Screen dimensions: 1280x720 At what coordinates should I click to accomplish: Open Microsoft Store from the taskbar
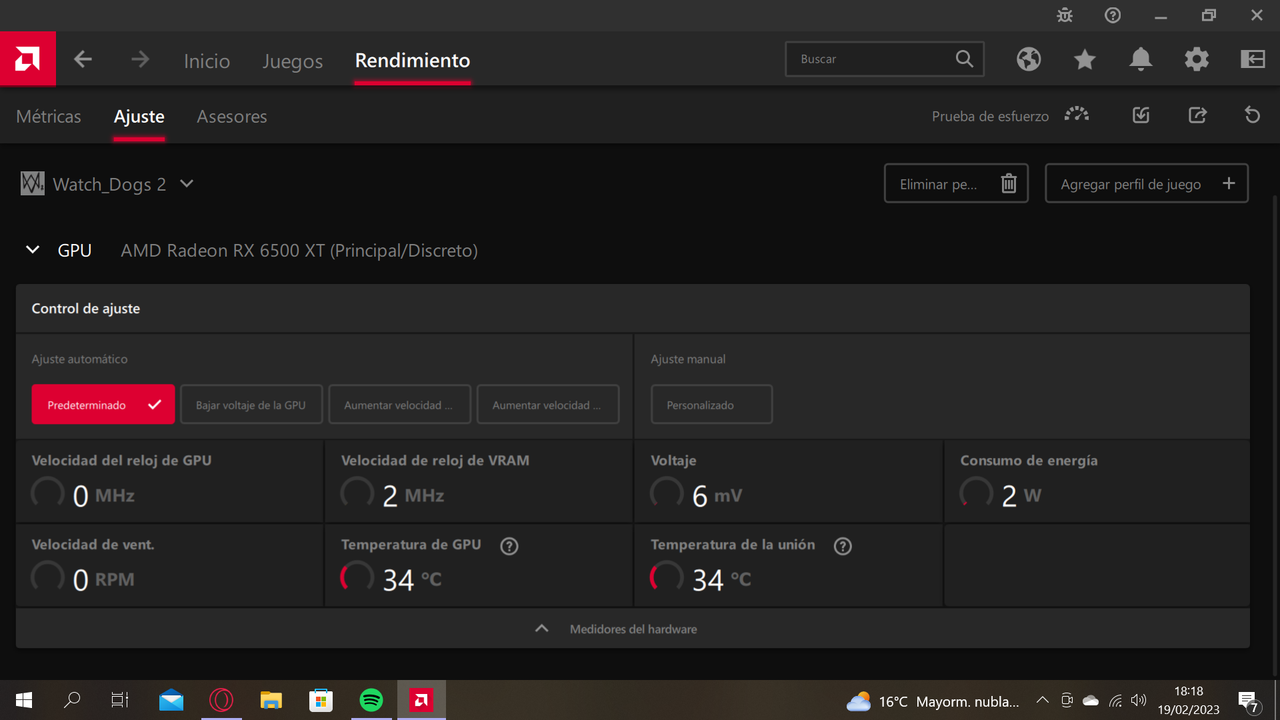coord(321,701)
